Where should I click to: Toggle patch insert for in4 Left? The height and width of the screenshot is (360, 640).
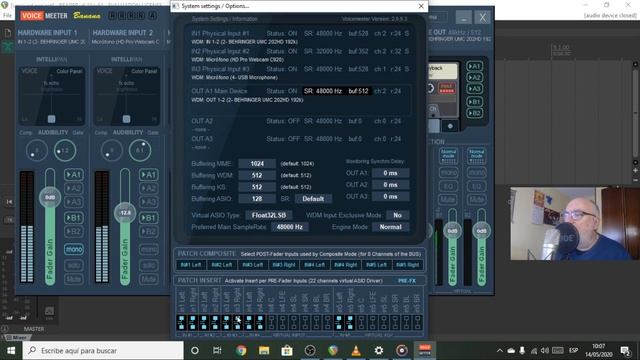tap(249, 322)
